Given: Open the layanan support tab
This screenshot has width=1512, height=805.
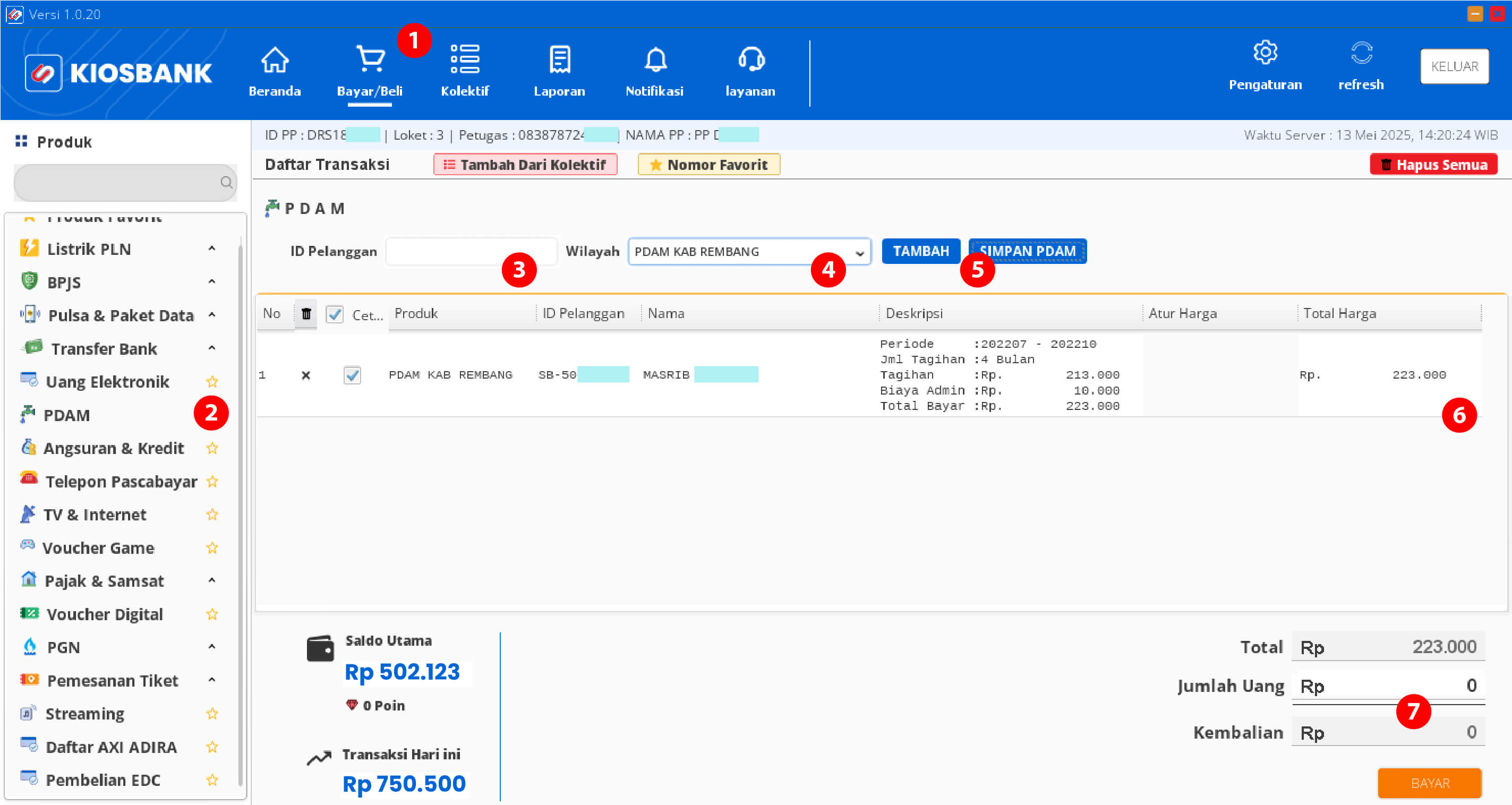Looking at the screenshot, I should [x=750, y=71].
